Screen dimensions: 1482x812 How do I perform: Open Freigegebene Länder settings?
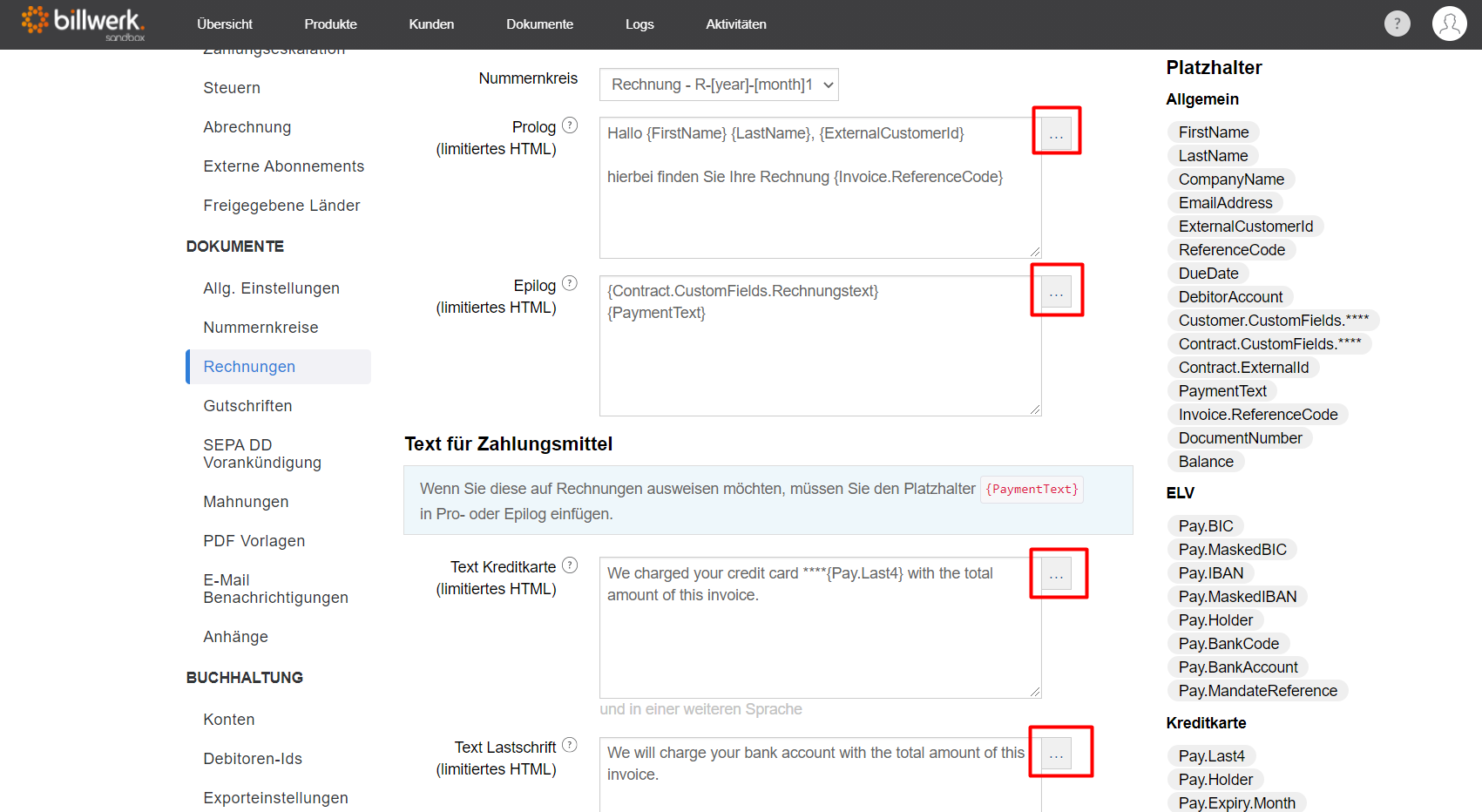[x=281, y=206]
